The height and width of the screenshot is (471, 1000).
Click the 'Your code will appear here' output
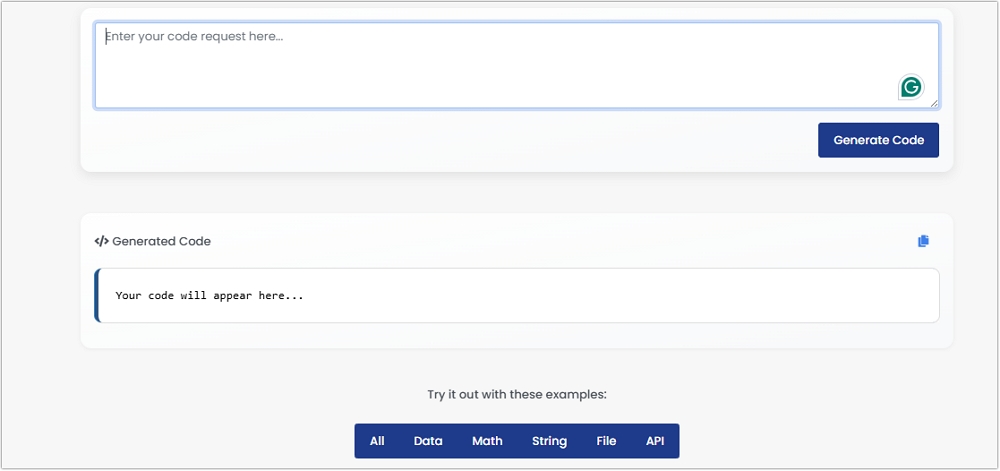coord(209,296)
